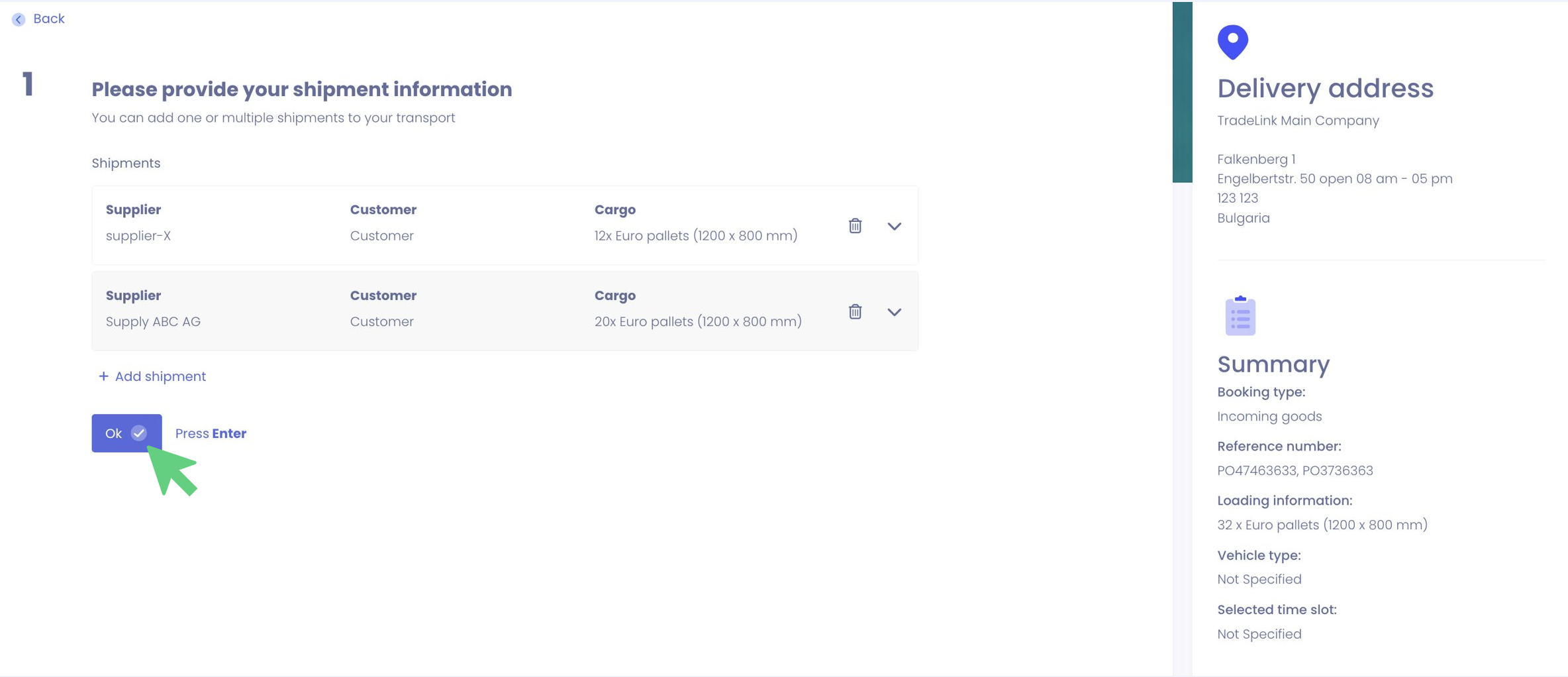Viewport: 1568px width, 677px height.
Task: Select the supplier-X supplier name
Action: point(138,236)
